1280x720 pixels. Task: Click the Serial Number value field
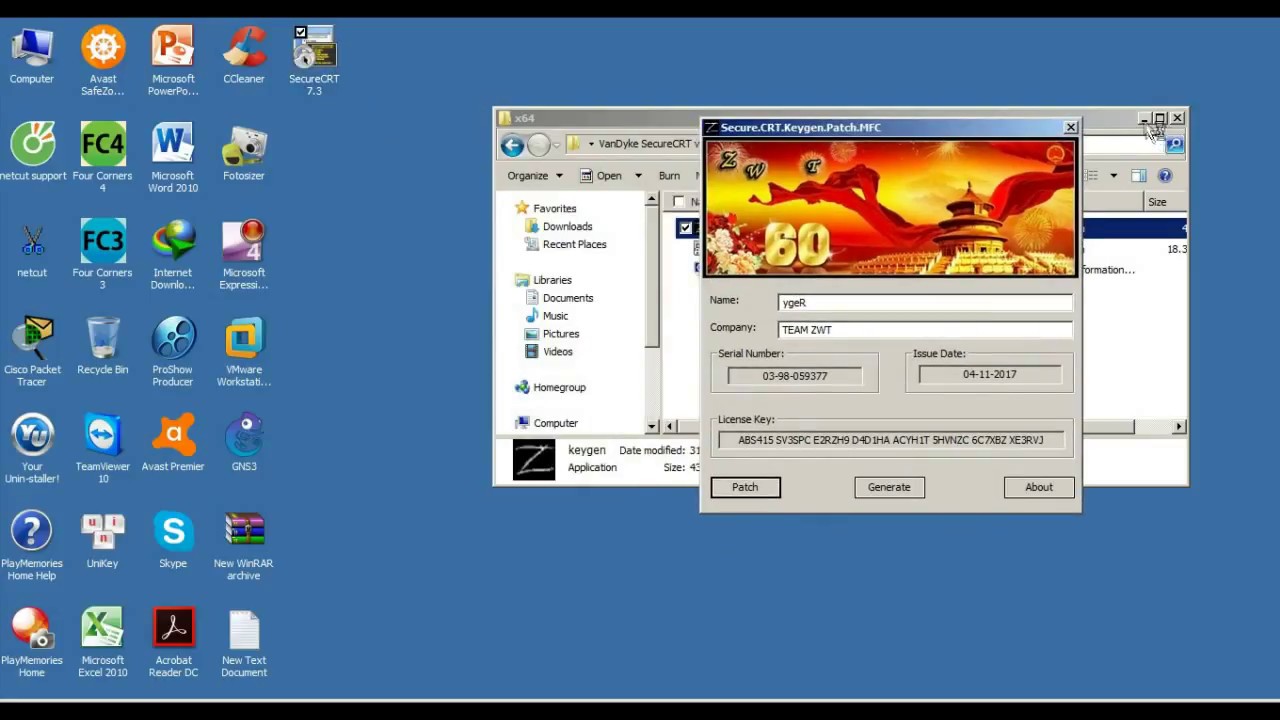tap(795, 376)
